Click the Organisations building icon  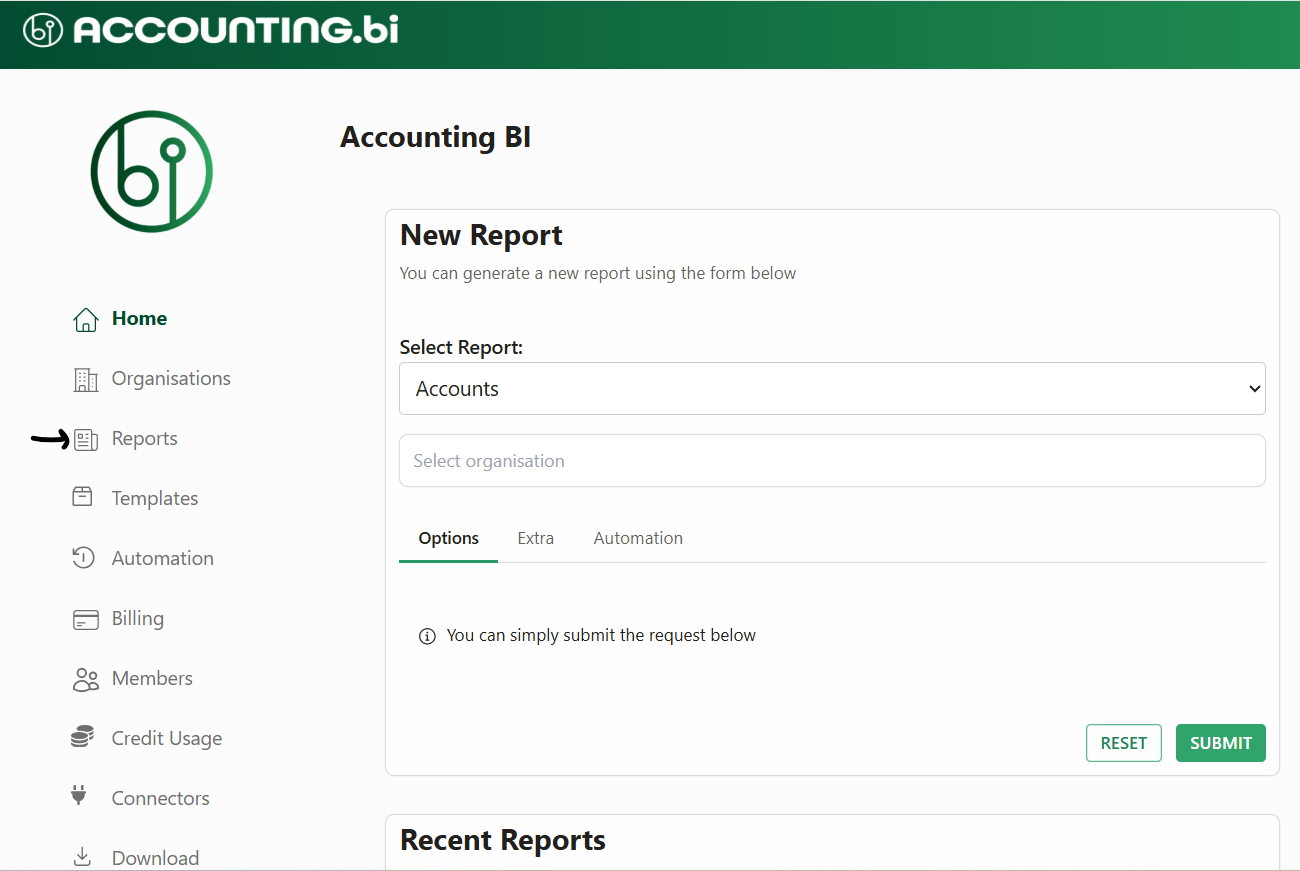[86, 379]
